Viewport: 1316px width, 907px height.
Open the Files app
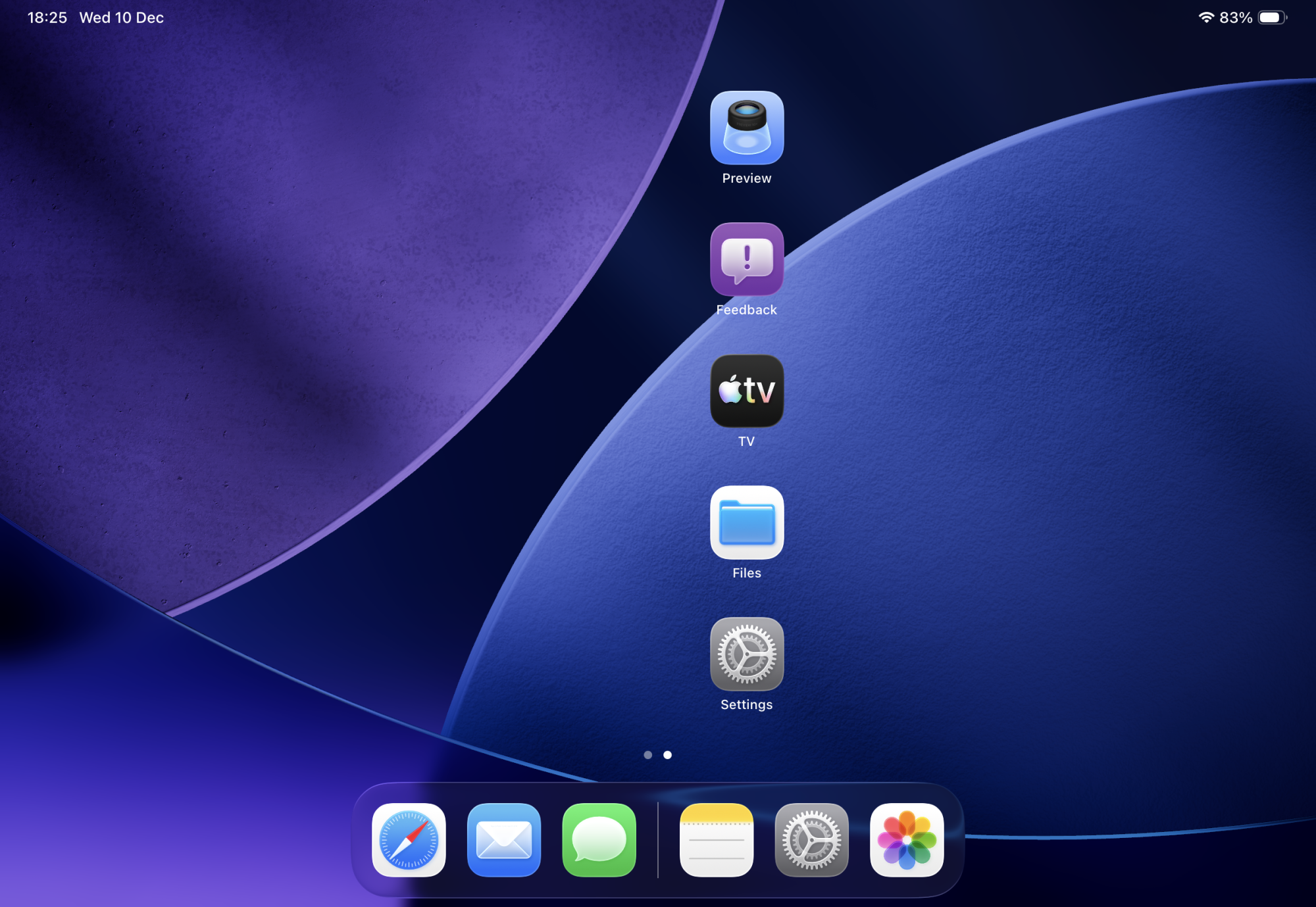tap(746, 522)
